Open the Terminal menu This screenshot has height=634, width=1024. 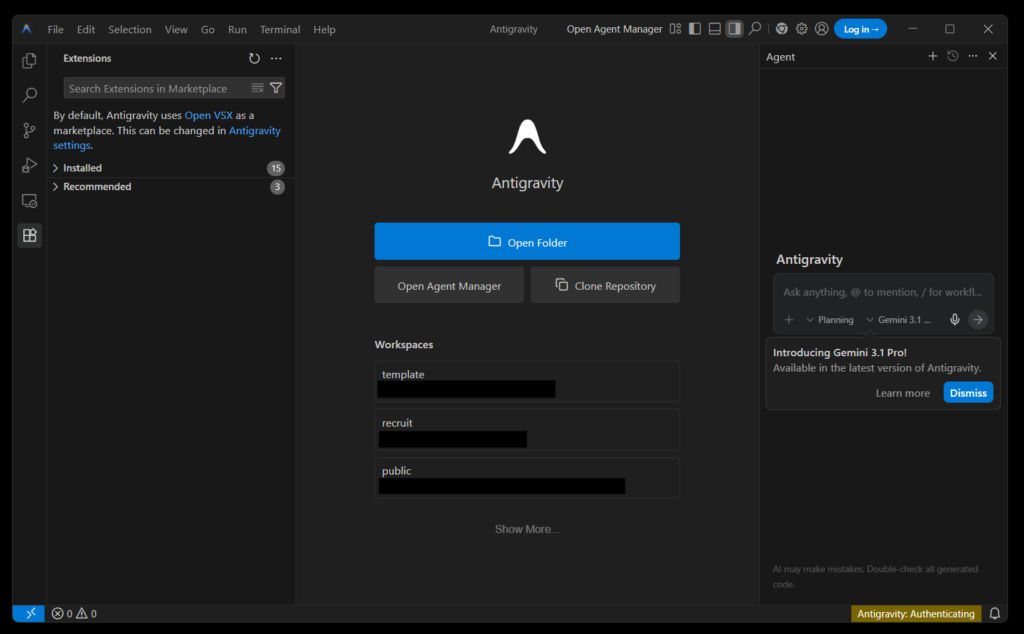click(280, 29)
